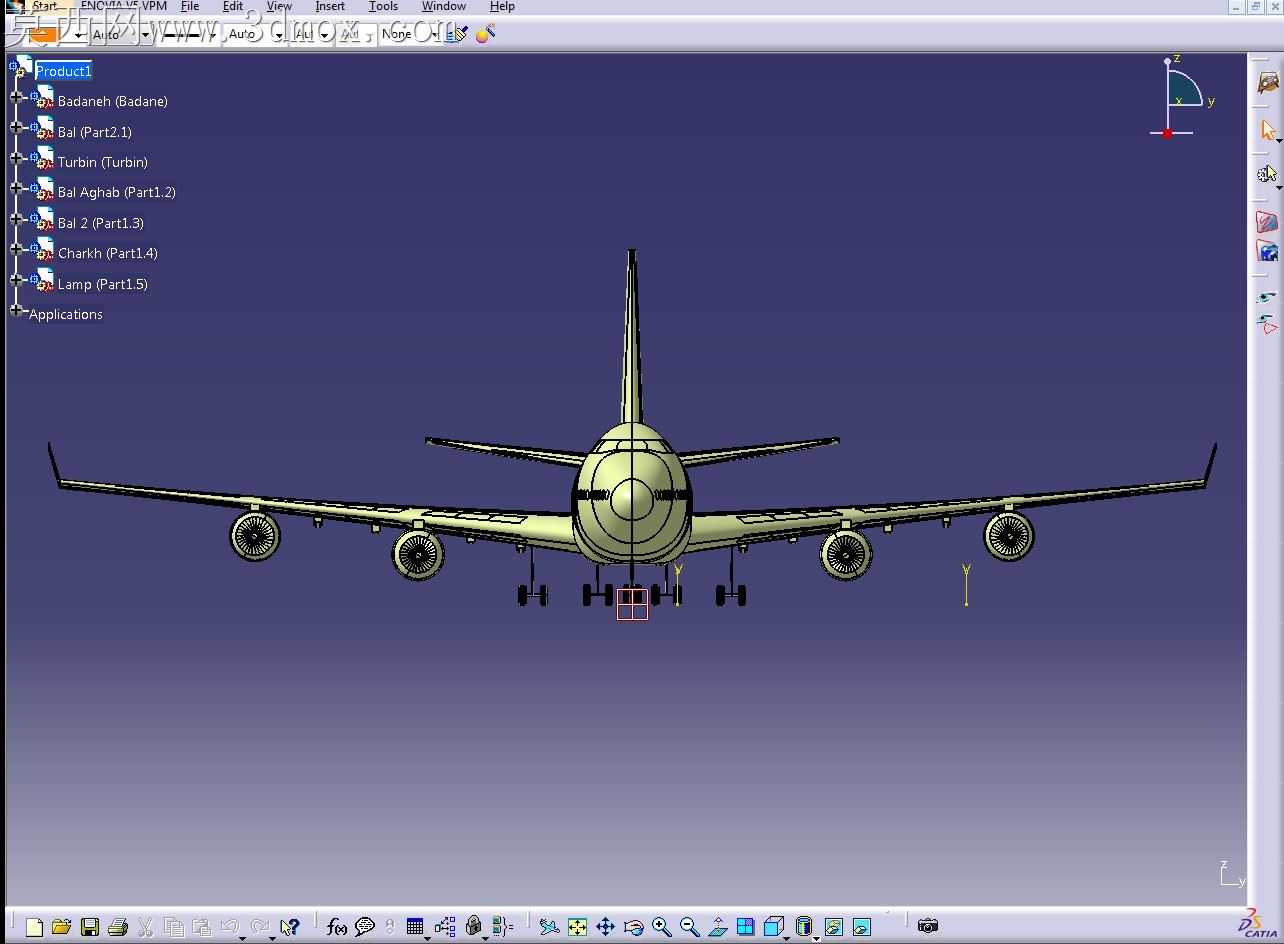The image size is (1284, 944).
Task: Click the Zoom In magnifier icon
Action: [x=661, y=927]
